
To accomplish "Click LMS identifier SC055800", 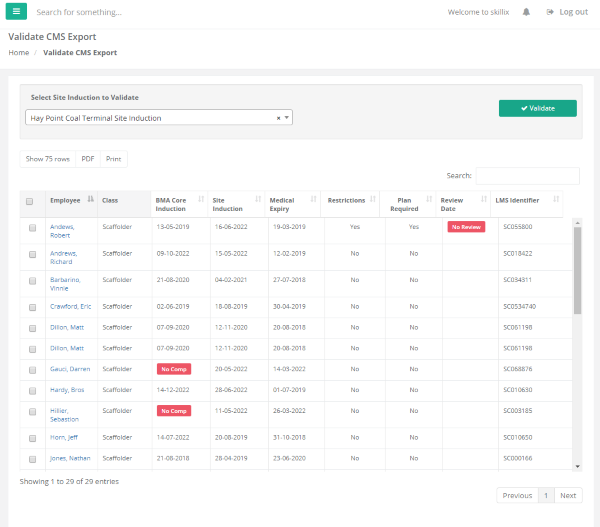I will pos(517,227).
